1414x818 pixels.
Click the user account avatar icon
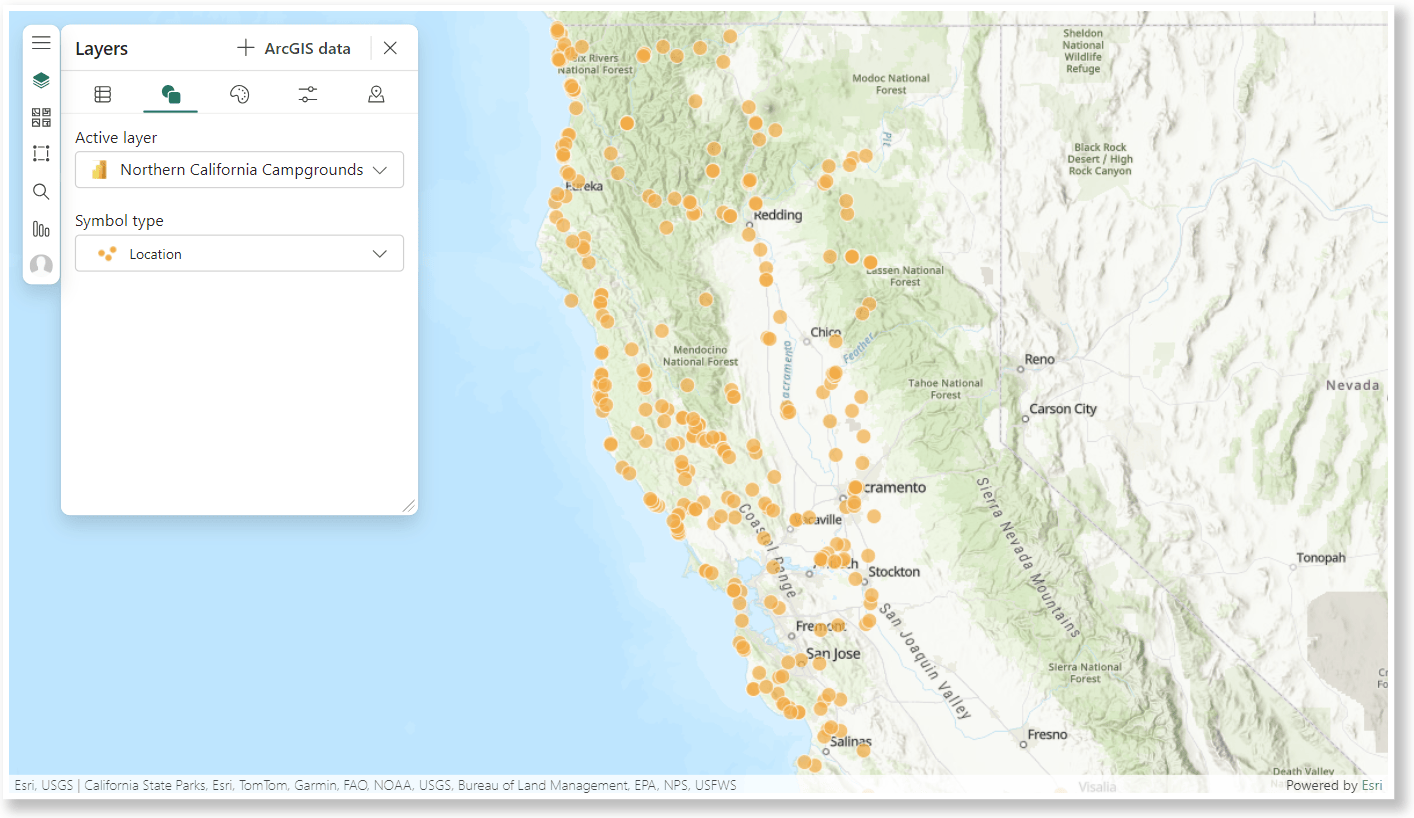[x=41, y=265]
